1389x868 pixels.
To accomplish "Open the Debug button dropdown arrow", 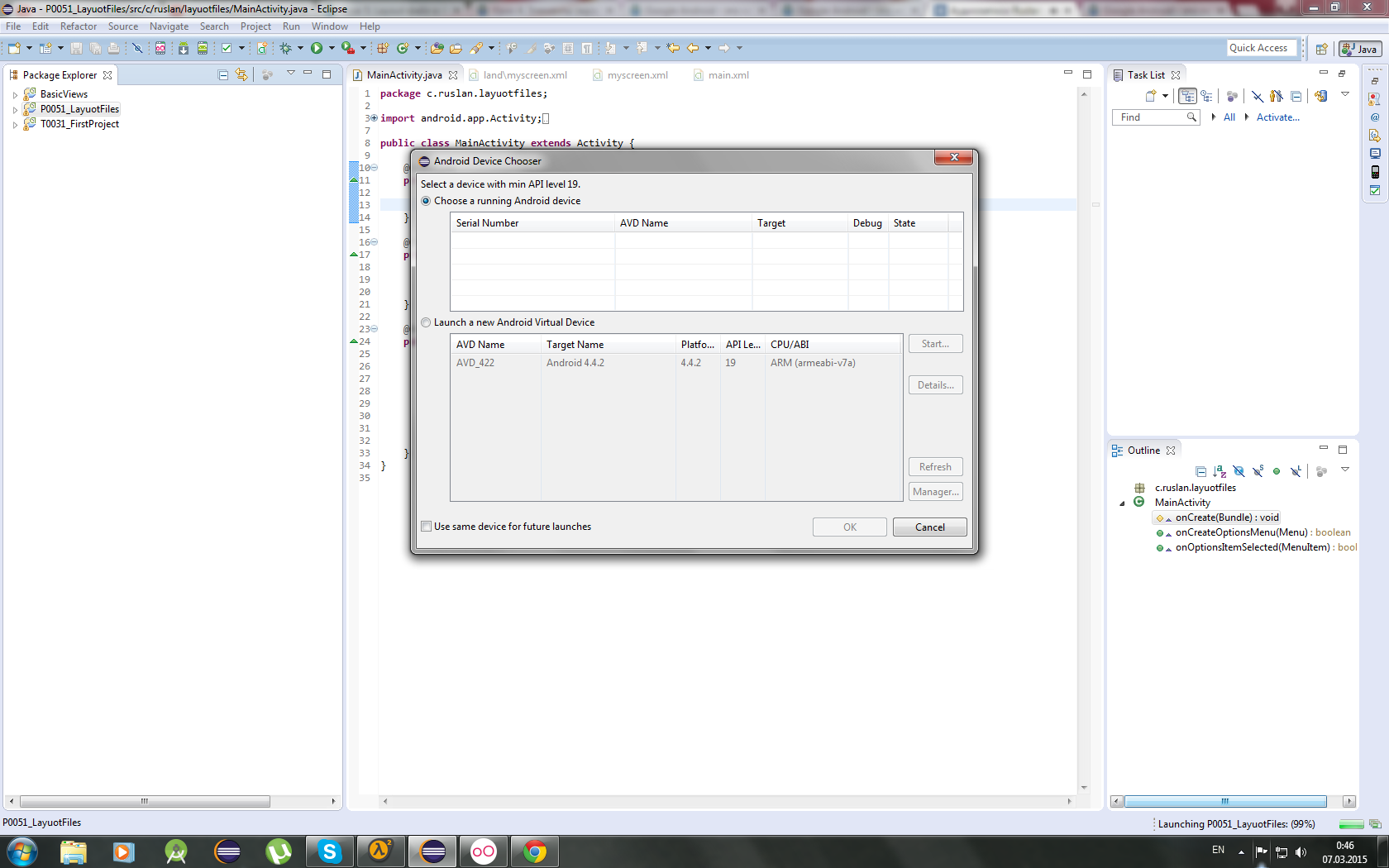I will click(300, 49).
